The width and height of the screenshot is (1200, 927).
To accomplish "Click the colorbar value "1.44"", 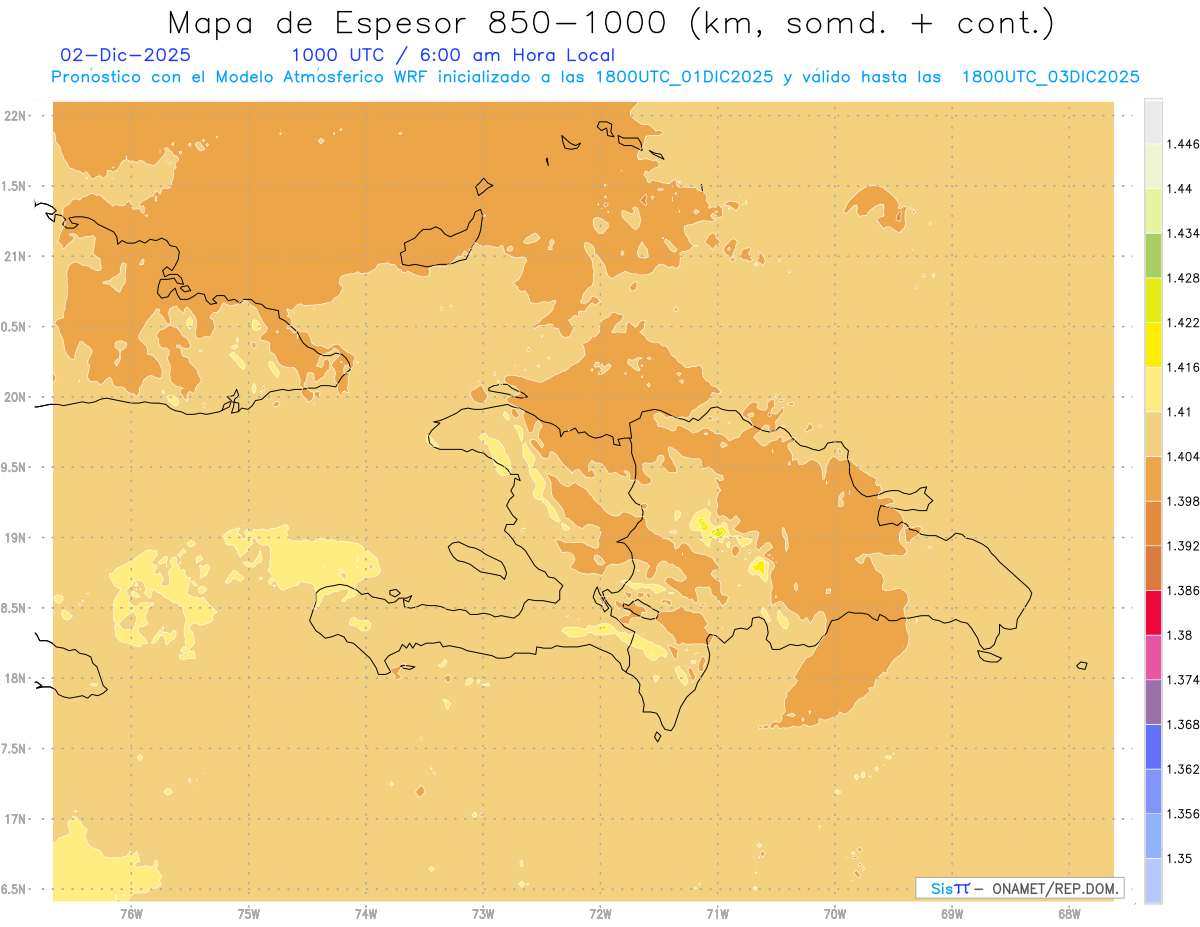I will (1179, 189).
